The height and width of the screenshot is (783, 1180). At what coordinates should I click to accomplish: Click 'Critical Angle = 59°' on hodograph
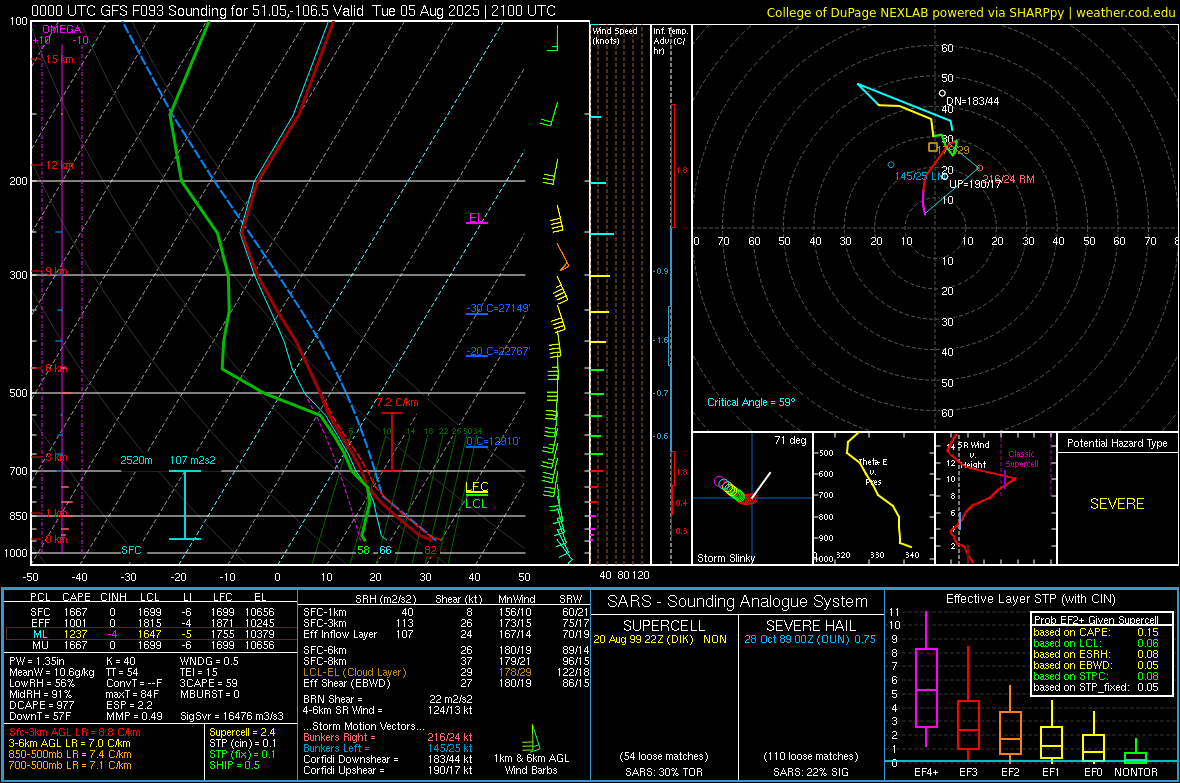(x=751, y=402)
